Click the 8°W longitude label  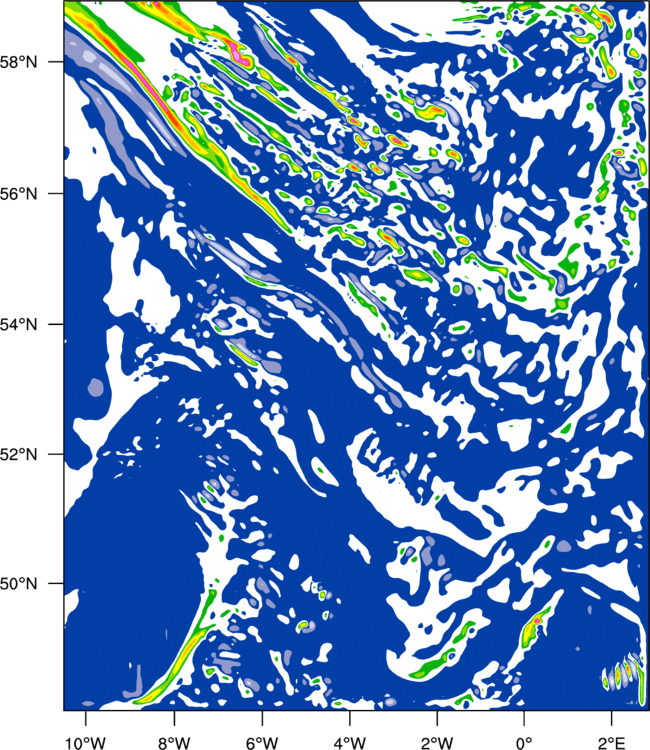point(174,742)
